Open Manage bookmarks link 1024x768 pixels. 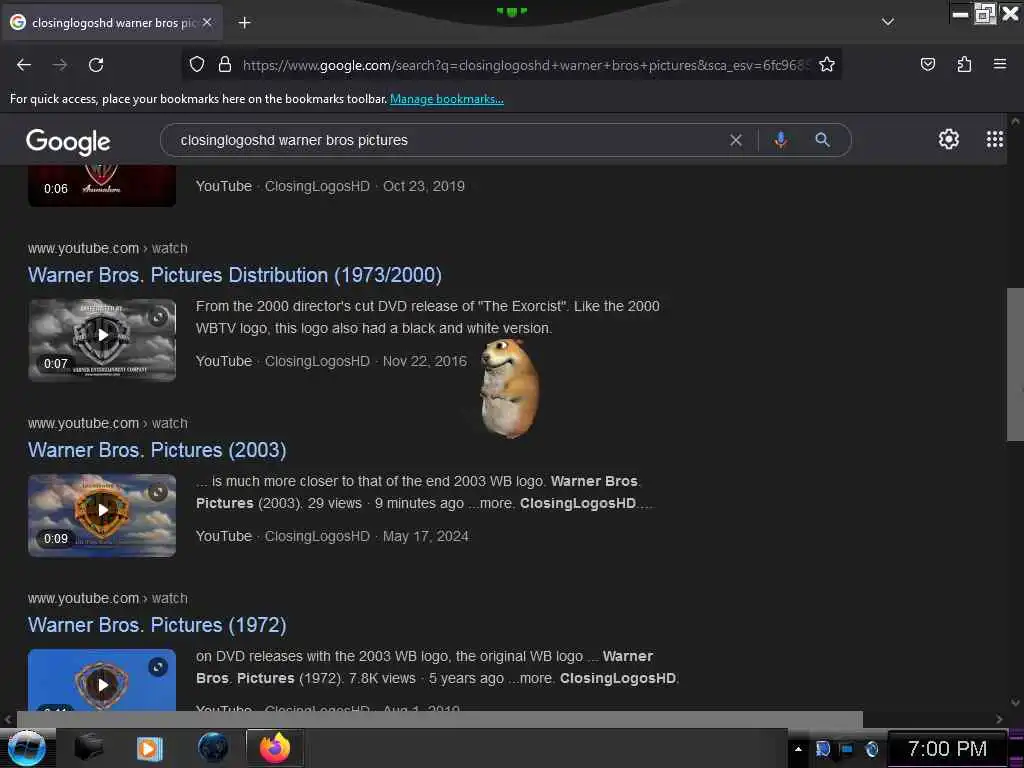click(447, 99)
